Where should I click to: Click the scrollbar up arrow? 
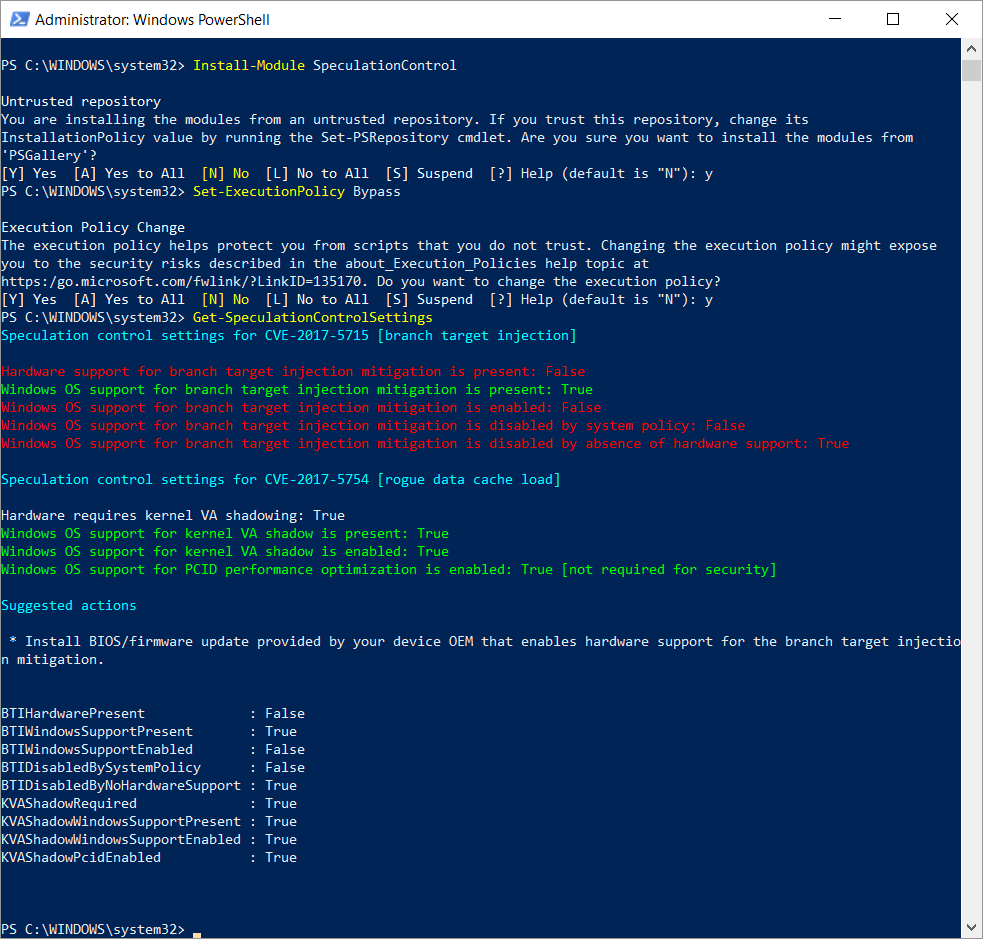pyautogui.click(x=971, y=48)
